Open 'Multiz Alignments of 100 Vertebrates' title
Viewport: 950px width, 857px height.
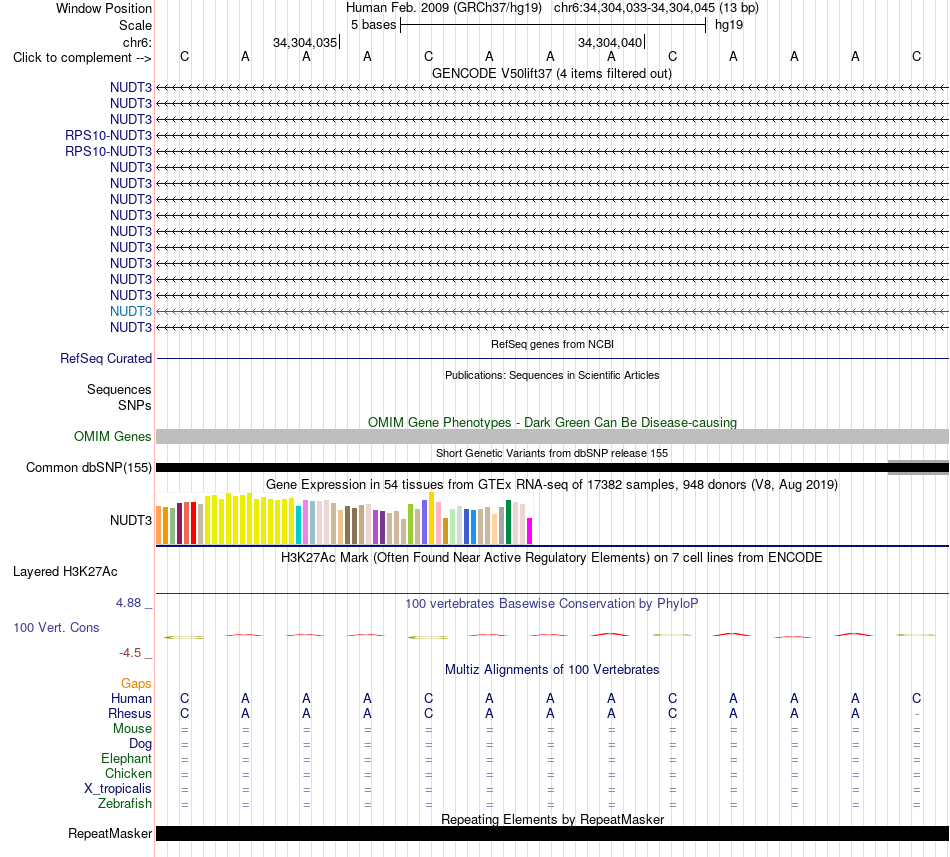(552, 669)
